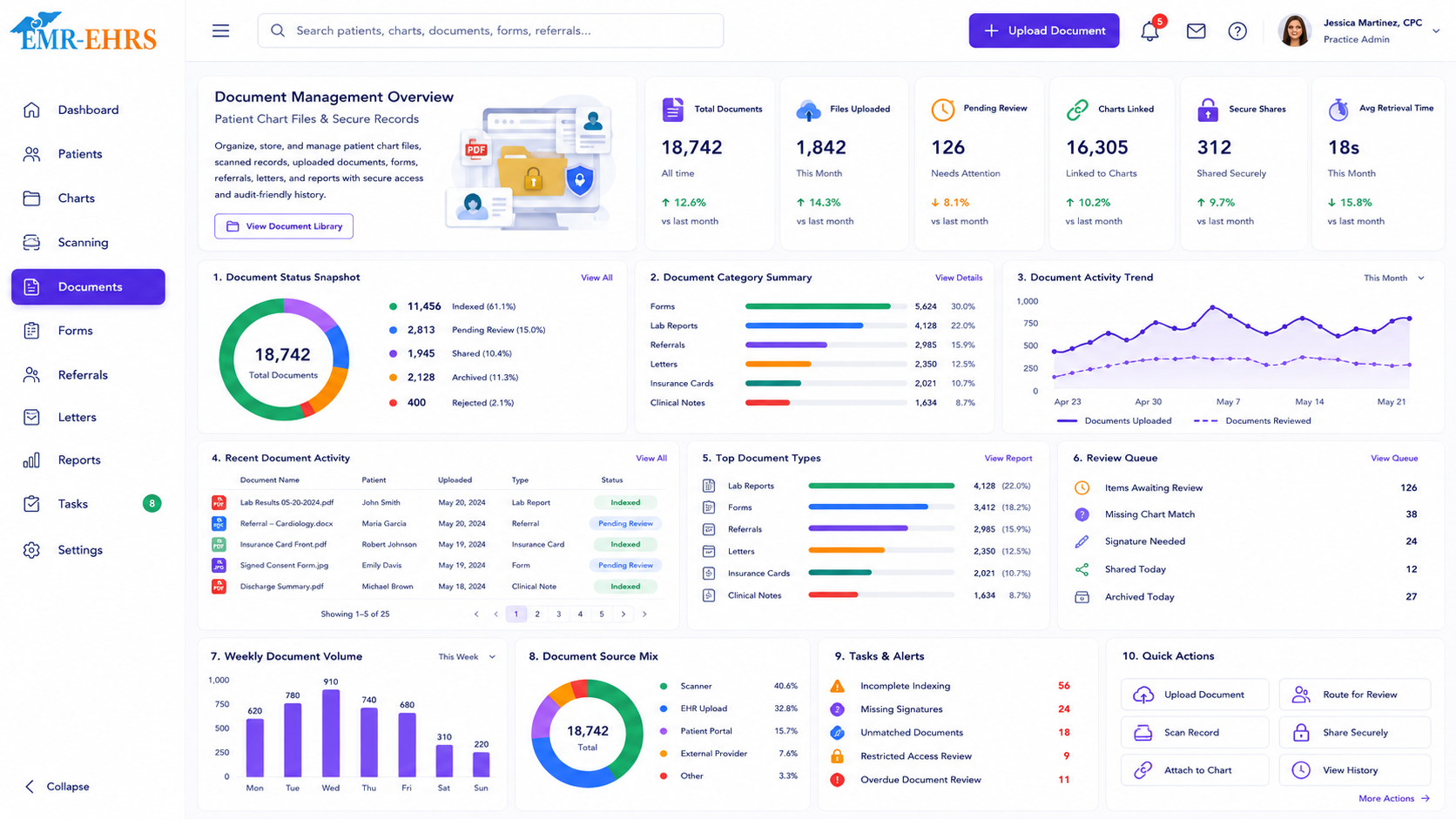Collapse the sidebar
The image size is (1456, 819).
57,787
